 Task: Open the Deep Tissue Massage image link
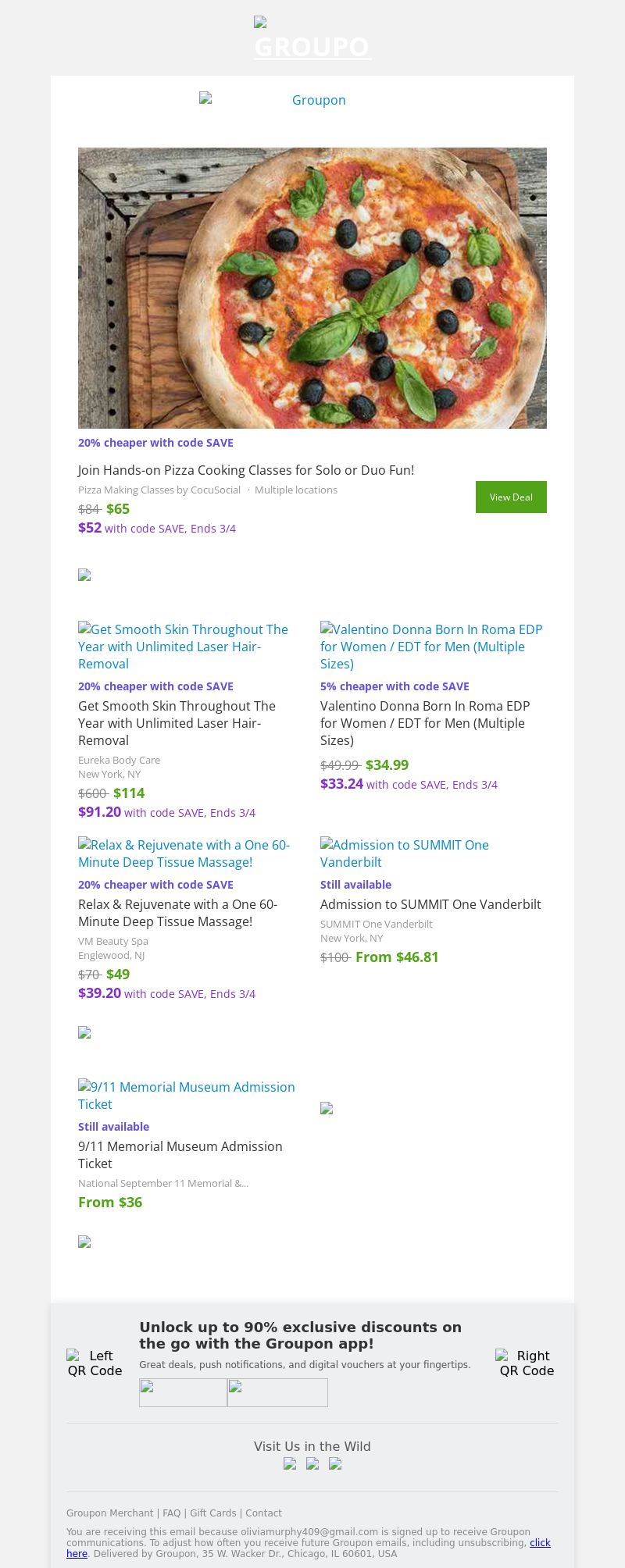(x=186, y=853)
